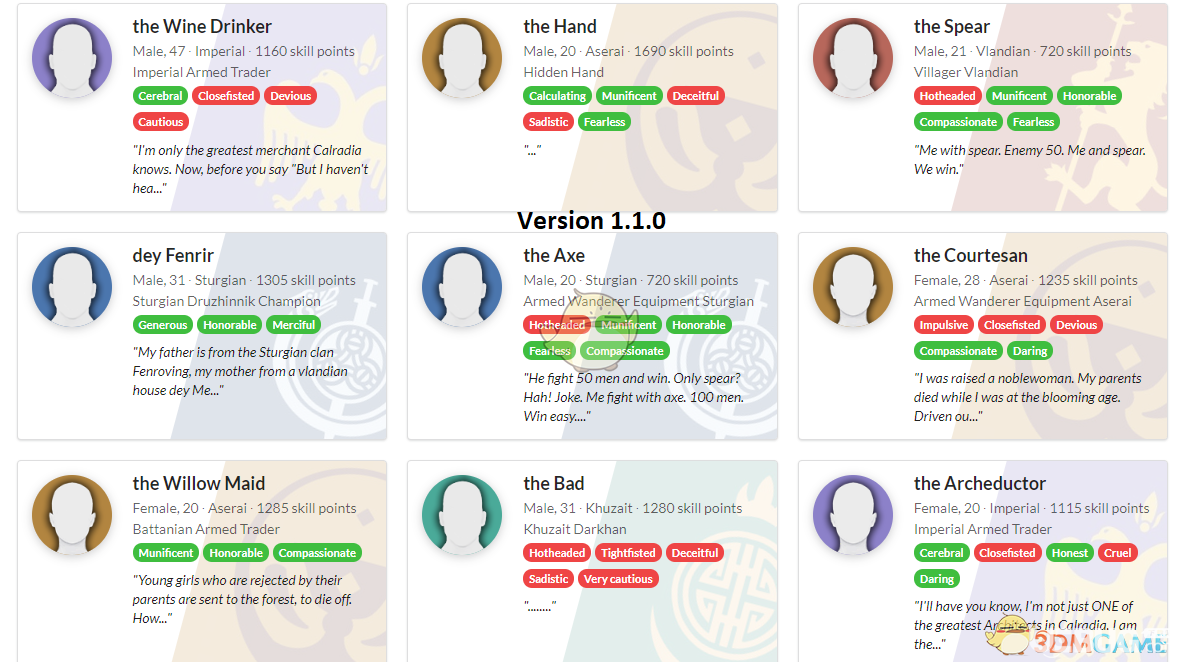Click the Sadistic tag on the Hand card

[x=548, y=122]
